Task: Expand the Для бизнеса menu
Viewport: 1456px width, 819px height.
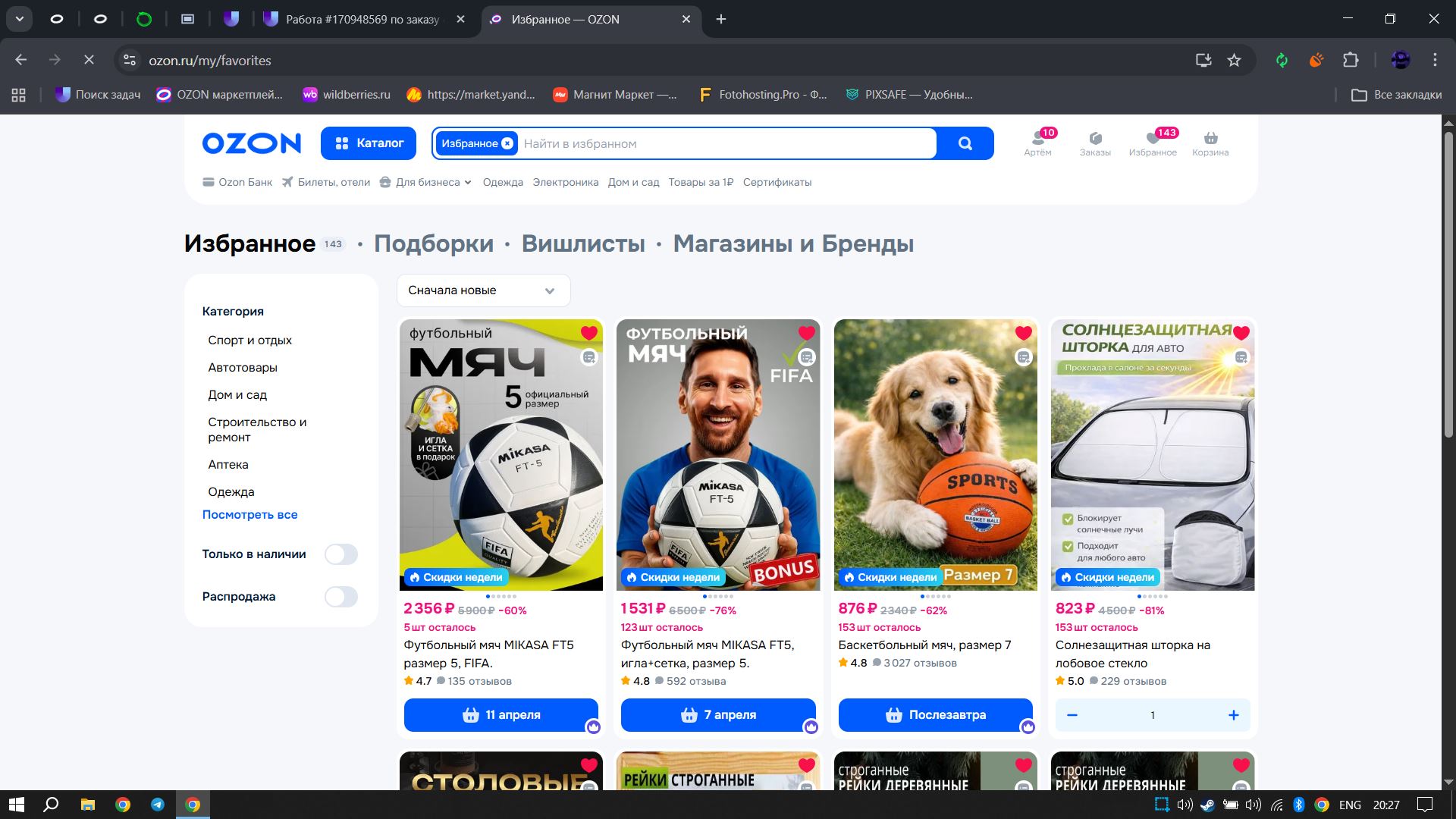Action: [x=427, y=182]
